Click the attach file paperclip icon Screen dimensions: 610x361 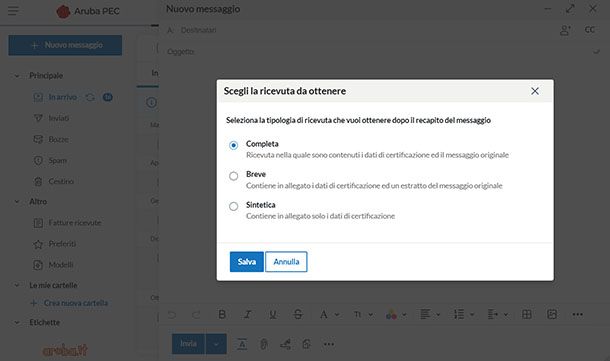pyautogui.click(x=264, y=344)
